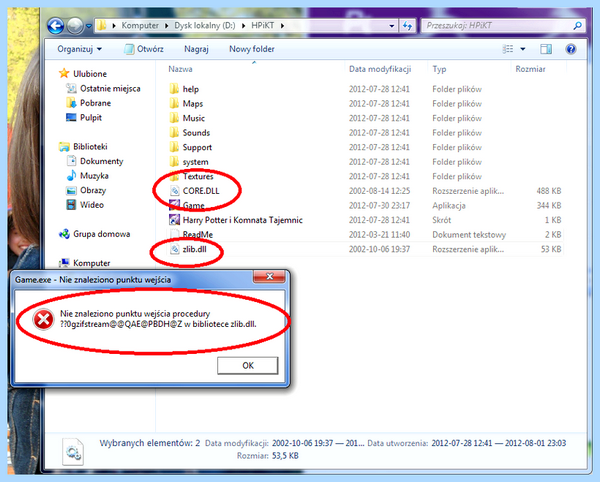This screenshot has width=600, height=482.
Task: Create a Nowy folder
Action: (251, 49)
